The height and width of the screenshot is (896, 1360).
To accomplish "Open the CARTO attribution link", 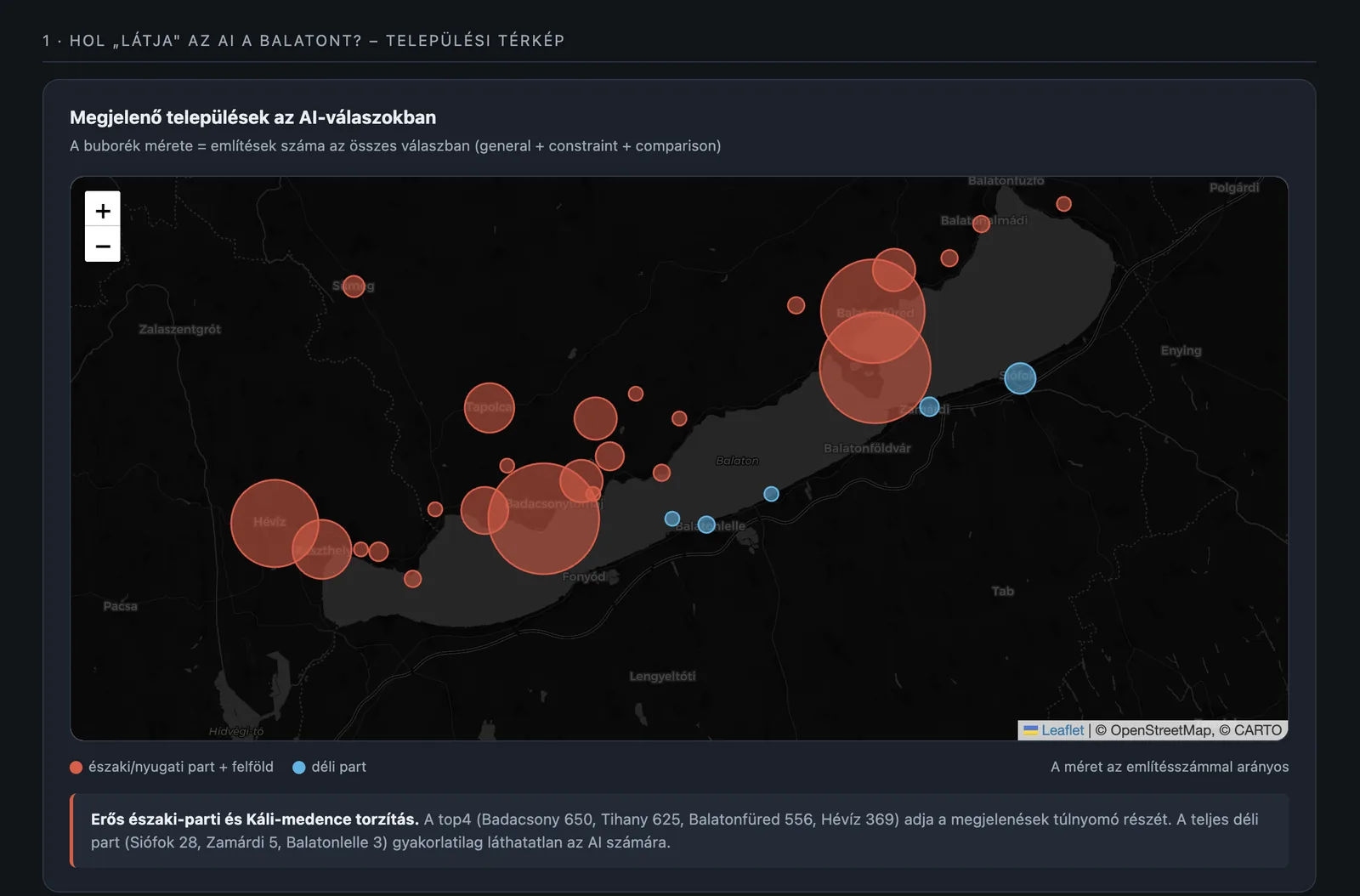I will [1258, 730].
